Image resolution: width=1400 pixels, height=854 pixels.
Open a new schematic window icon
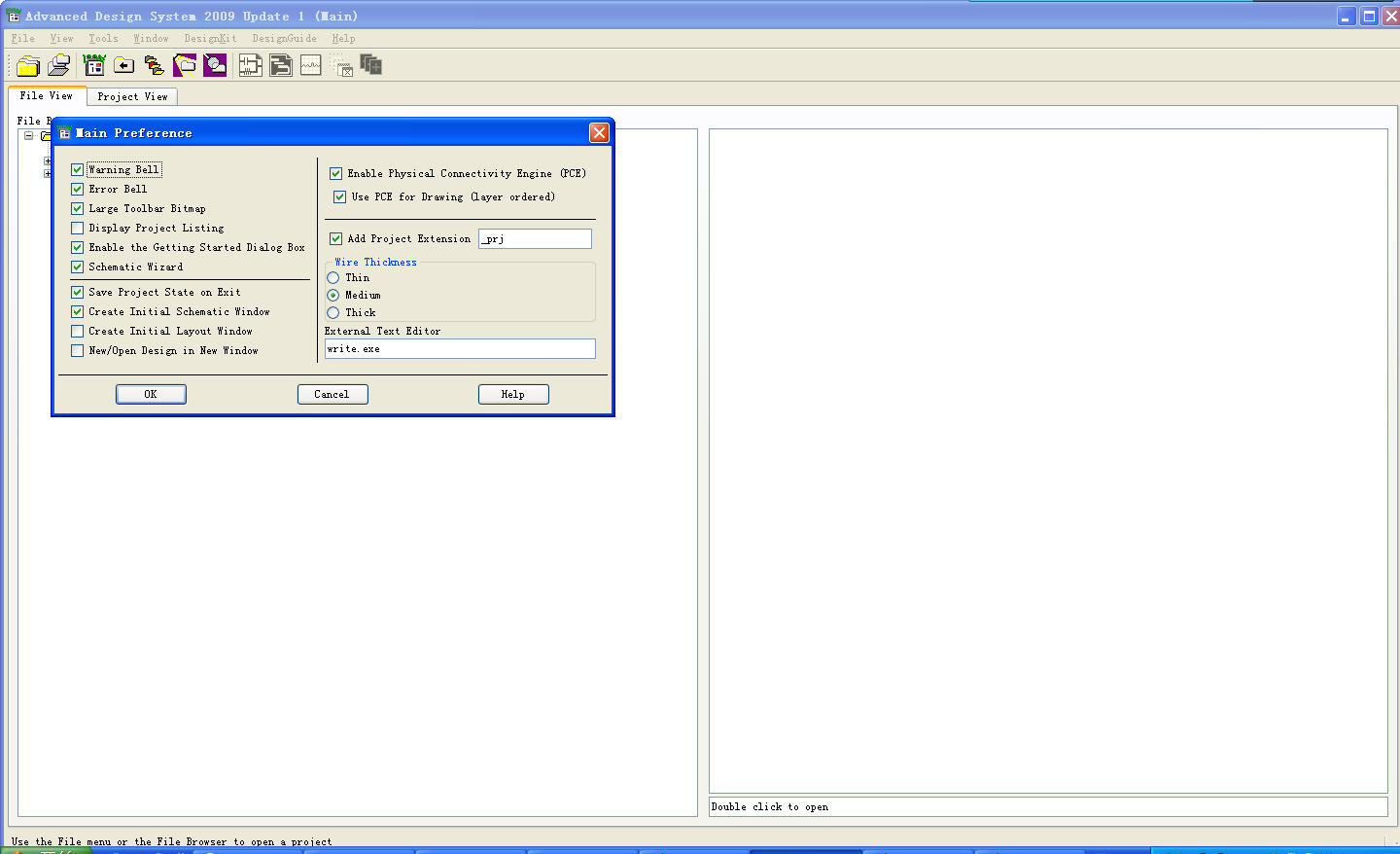(x=251, y=65)
